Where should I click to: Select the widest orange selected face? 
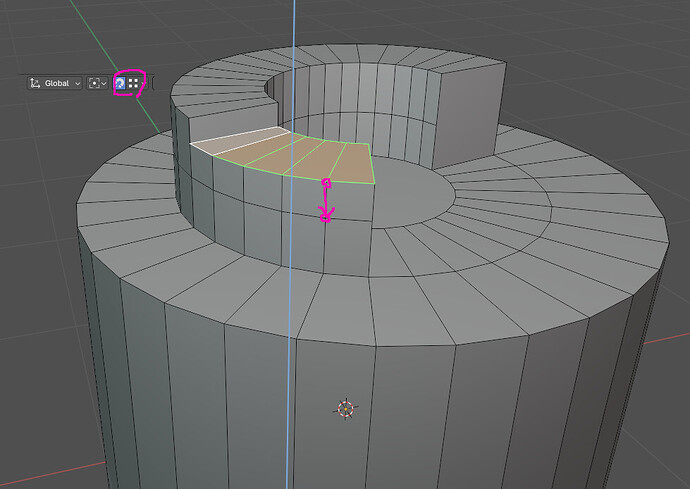(x=351, y=163)
